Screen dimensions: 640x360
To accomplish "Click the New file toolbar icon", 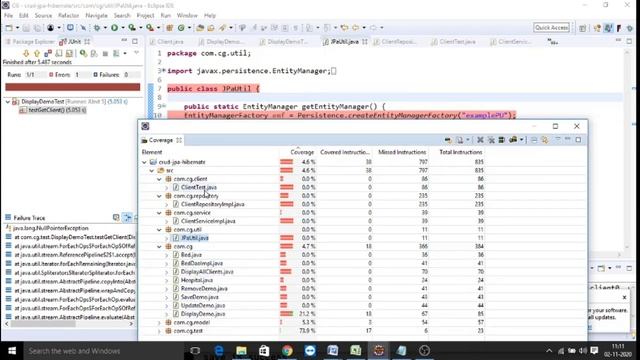I will [x=9, y=28].
